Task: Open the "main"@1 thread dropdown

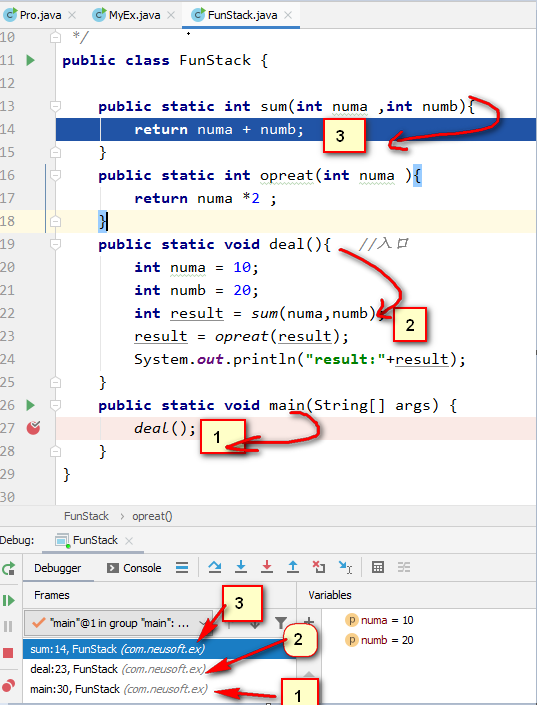Action: pyautogui.click(x=118, y=623)
